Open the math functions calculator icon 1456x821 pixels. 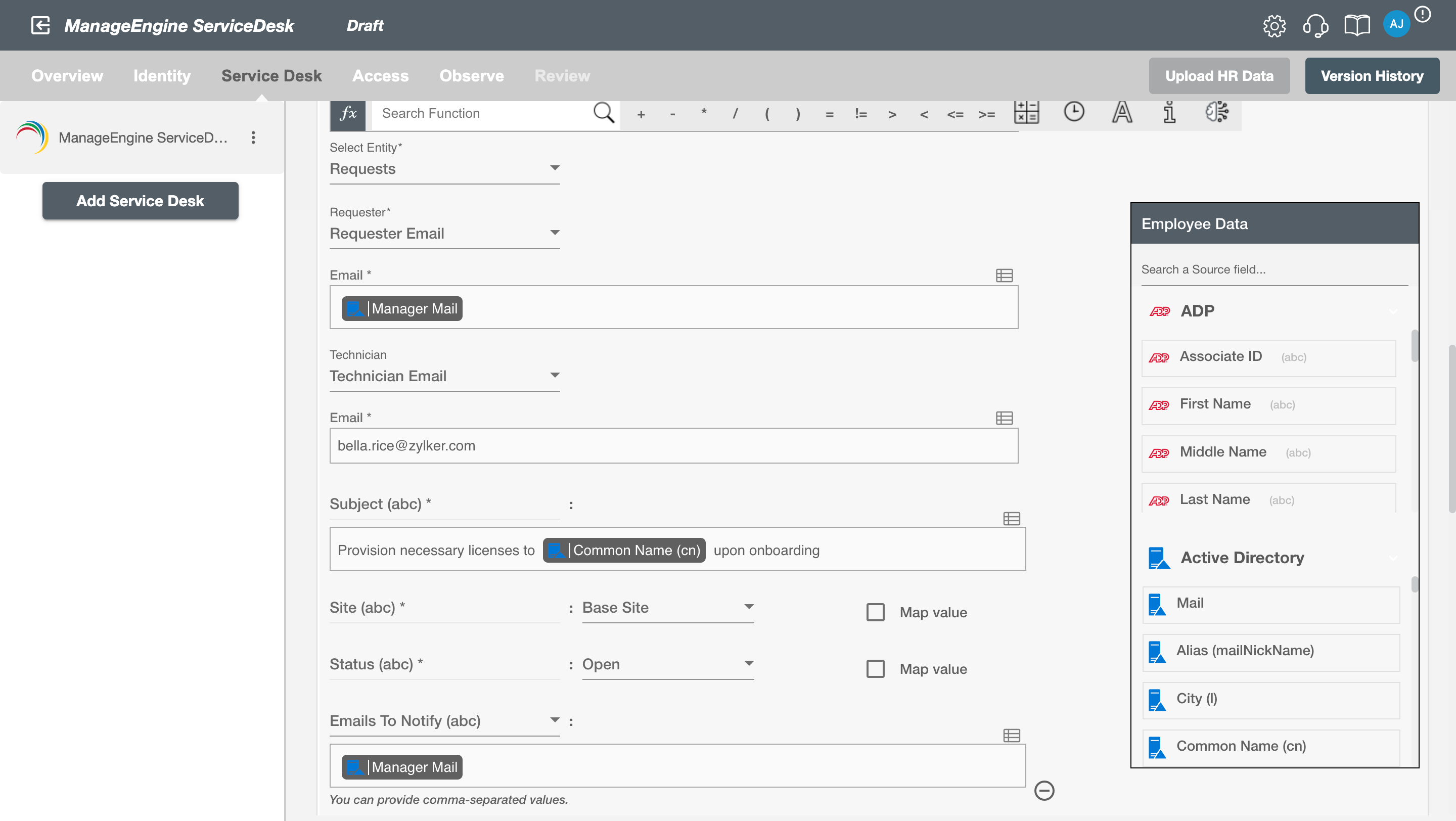coord(1026,112)
